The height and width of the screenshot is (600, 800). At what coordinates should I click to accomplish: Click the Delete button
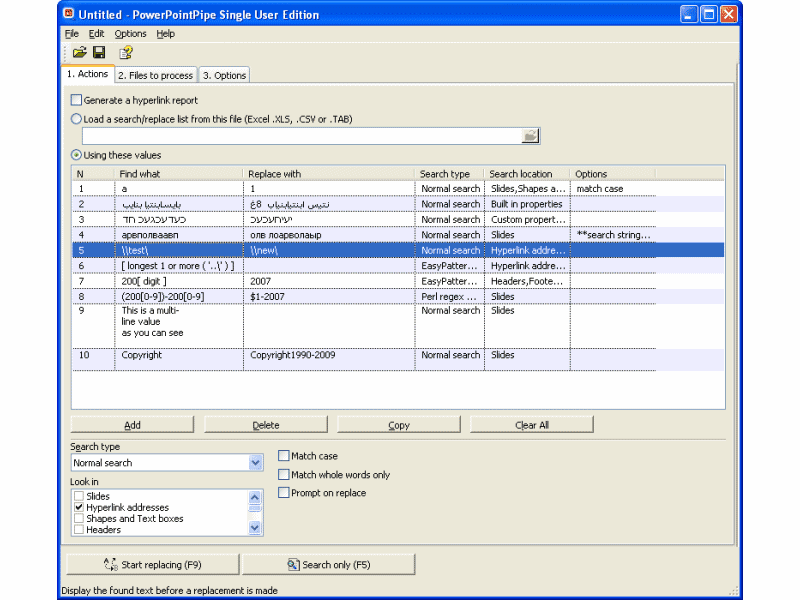[x=266, y=424]
